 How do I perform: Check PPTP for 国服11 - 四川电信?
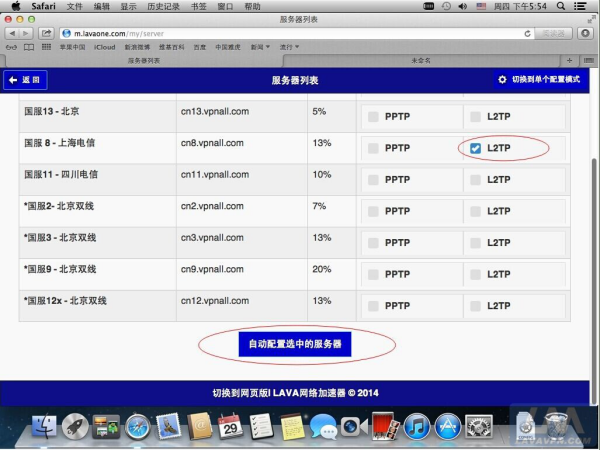point(373,180)
